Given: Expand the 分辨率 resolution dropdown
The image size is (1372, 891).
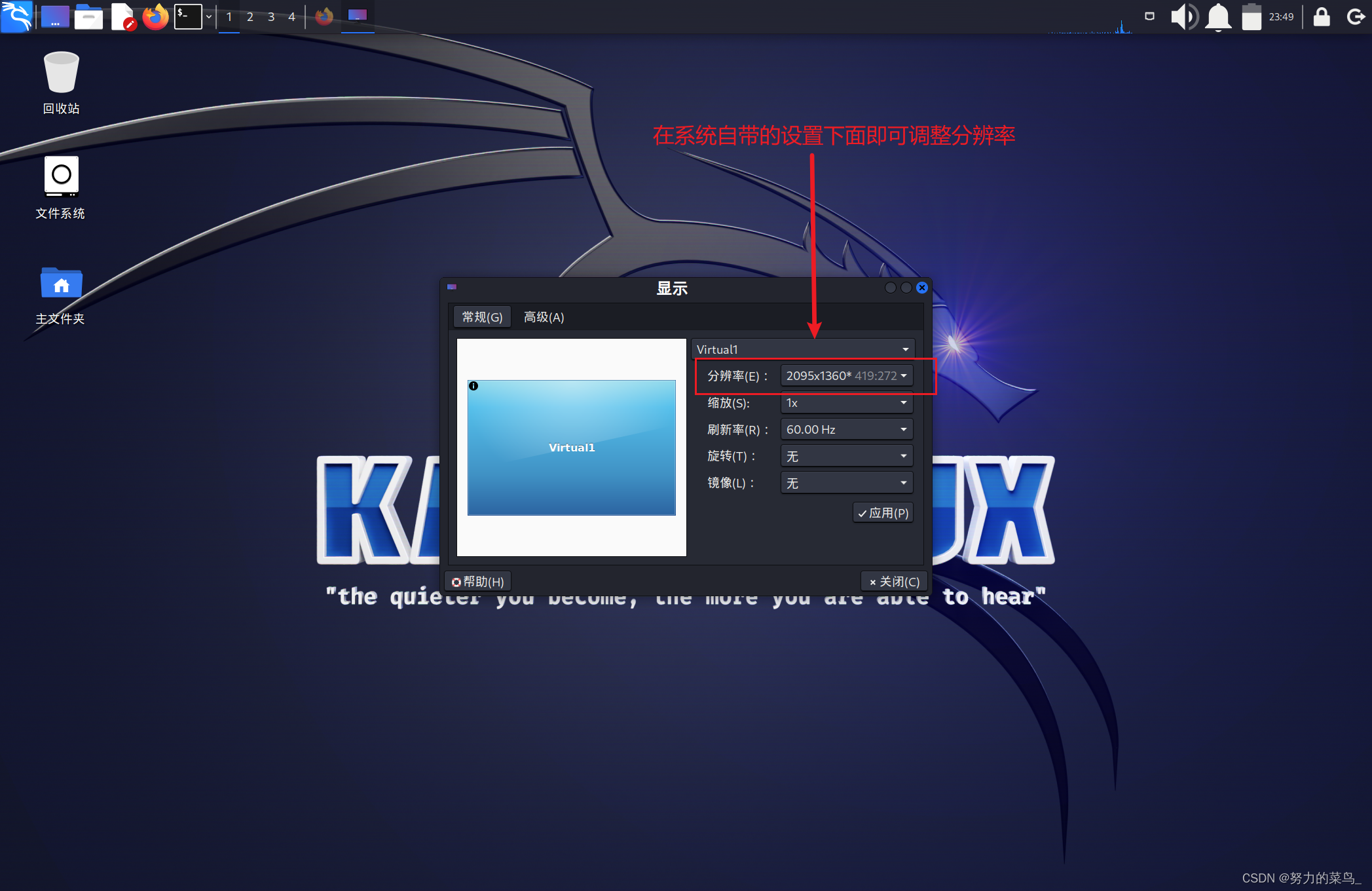Looking at the screenshot, I should (846, 375).
